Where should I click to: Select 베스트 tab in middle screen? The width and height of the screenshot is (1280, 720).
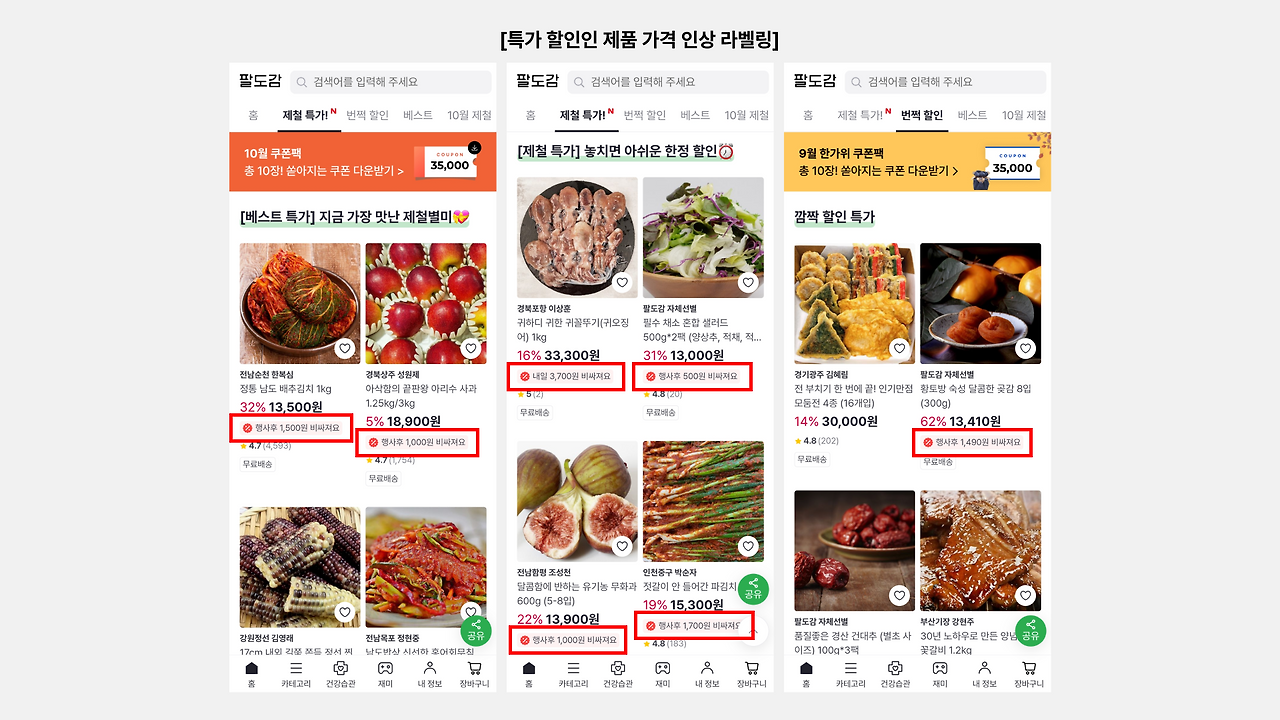695,115
